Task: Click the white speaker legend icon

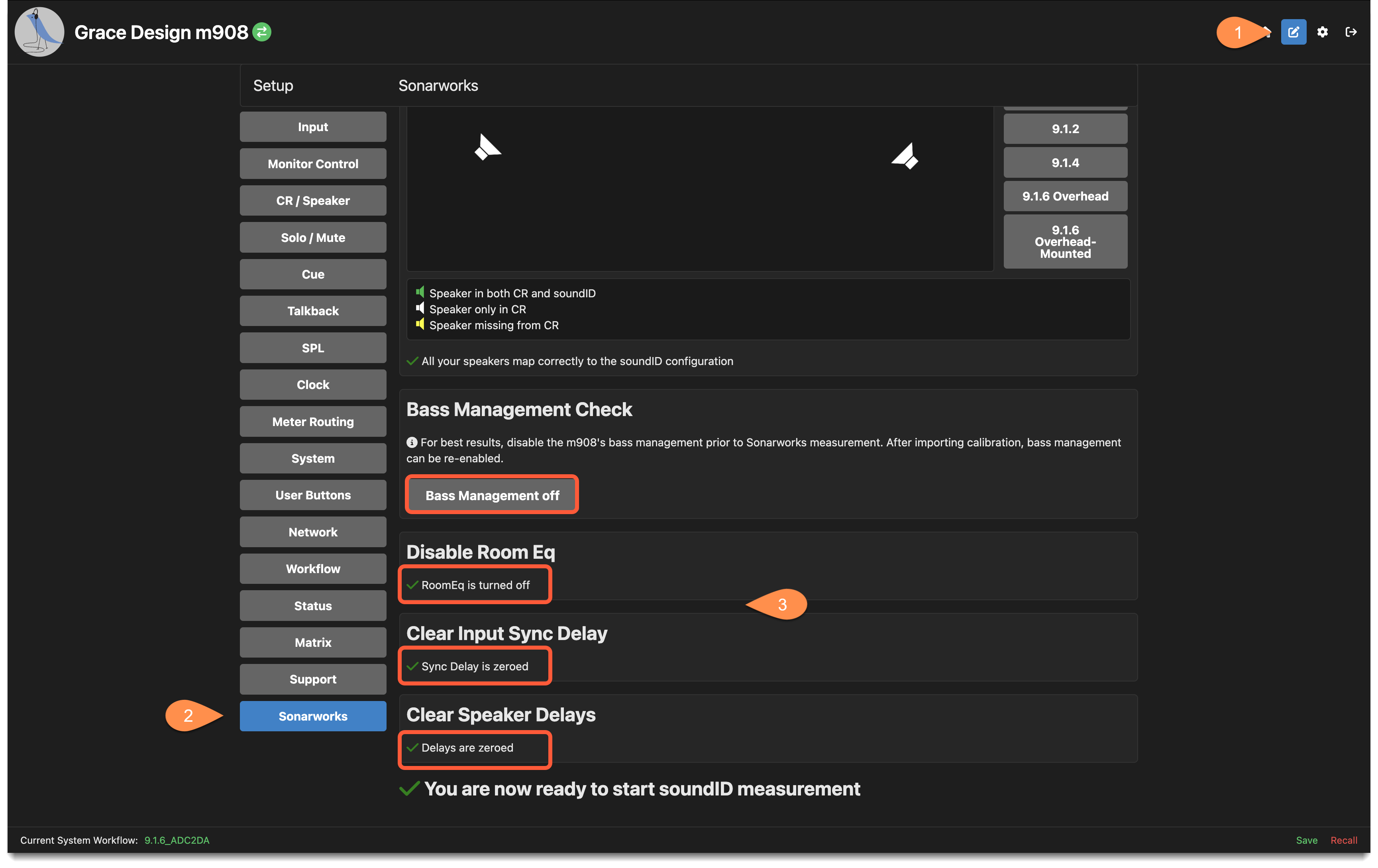Action: tap(420, 308)
